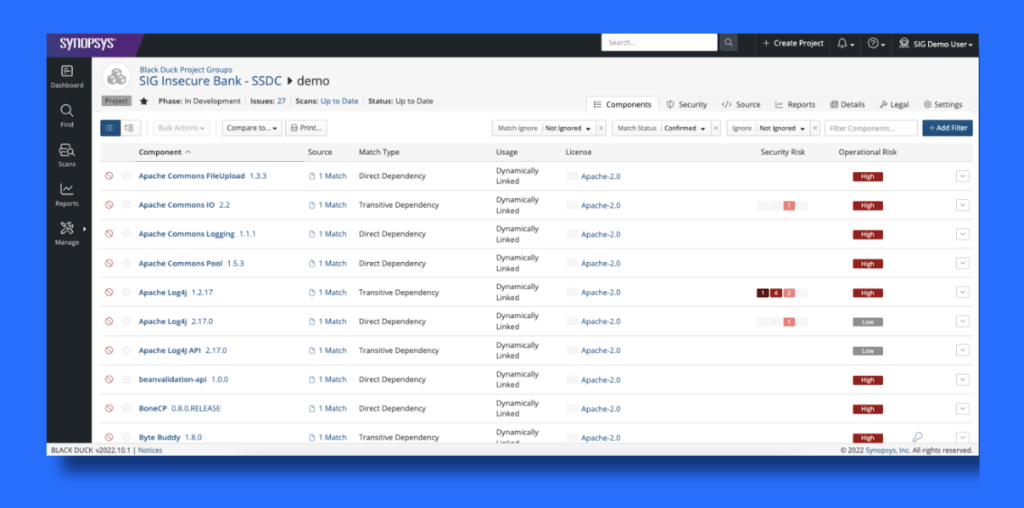Click review circle icon for Apache Commons Pool
Screen dimensions: 1024x508
[x=127, y=263]
